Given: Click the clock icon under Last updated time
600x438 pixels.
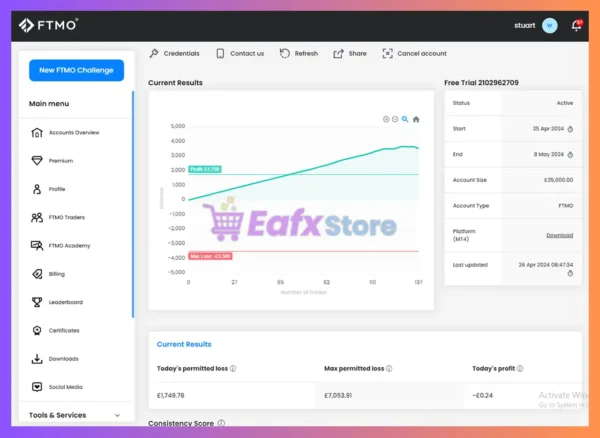Looking at the screenshot, I should tap(570, 273).
